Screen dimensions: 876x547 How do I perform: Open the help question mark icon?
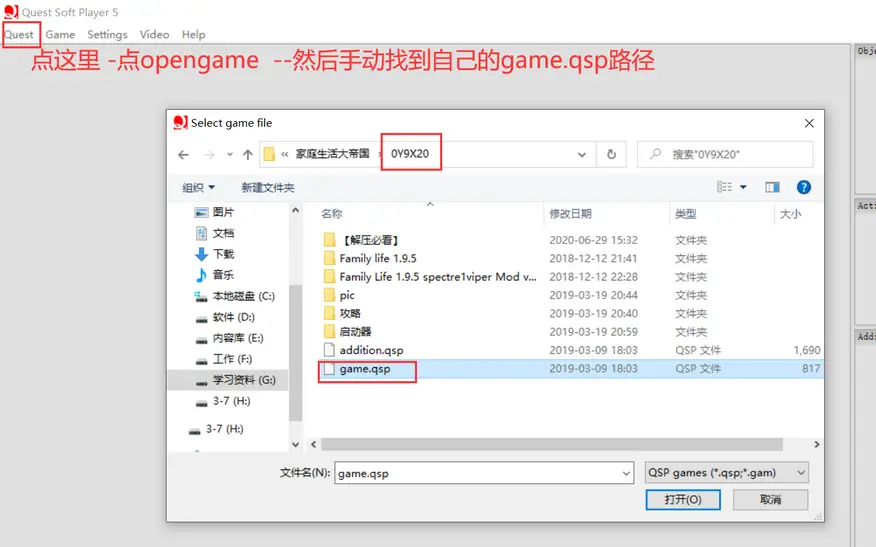click(x=803, y=187)
